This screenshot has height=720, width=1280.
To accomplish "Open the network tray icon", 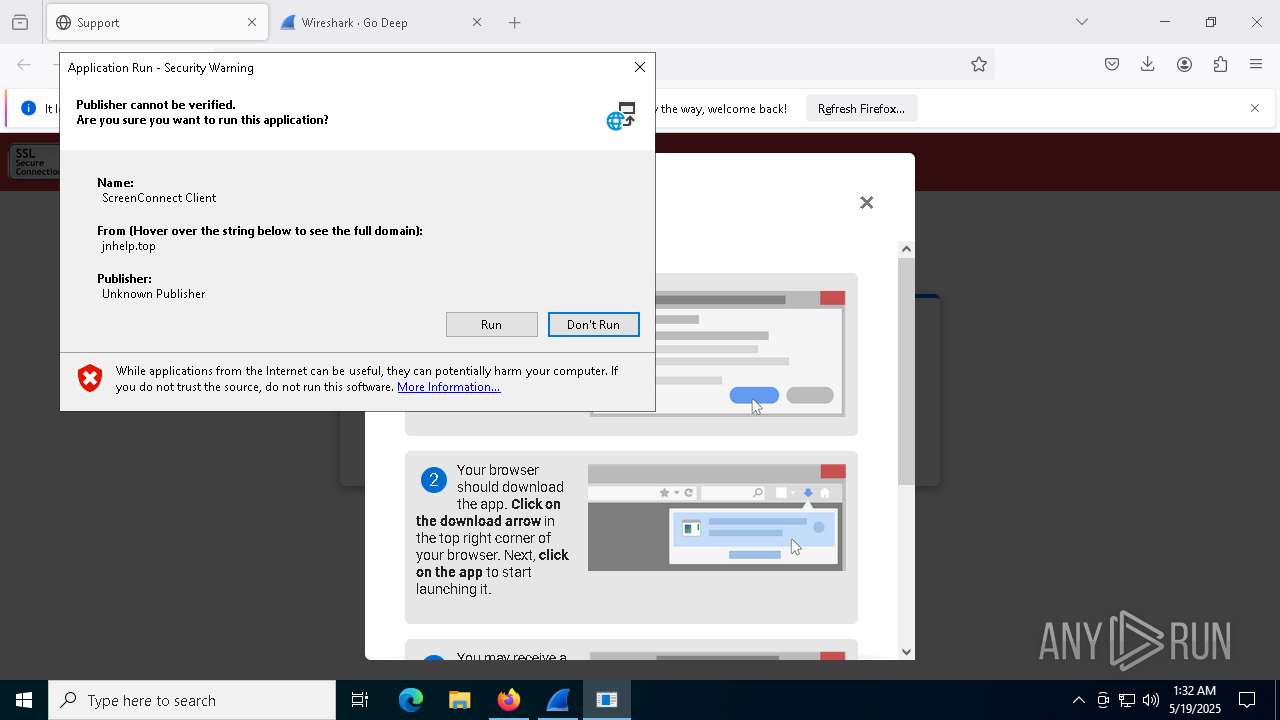I will tap(1127, 700).
